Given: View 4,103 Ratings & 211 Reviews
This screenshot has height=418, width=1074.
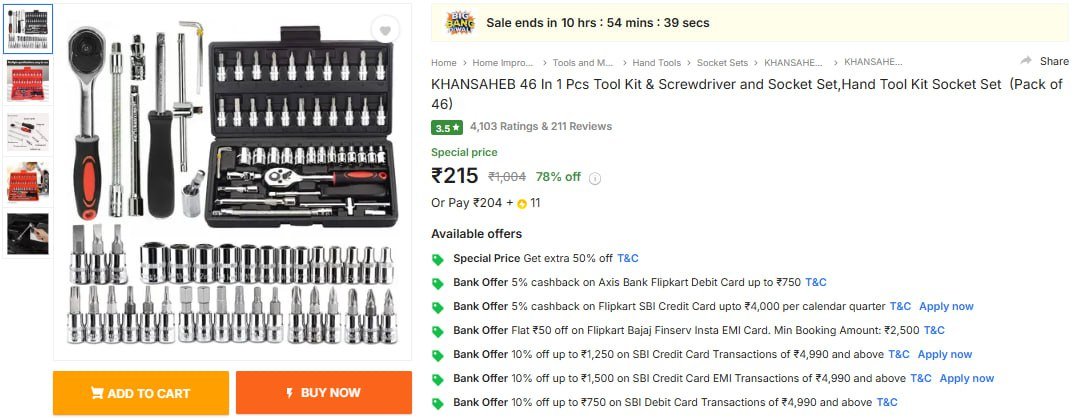Looking at the screenshot, I should 540,127.
